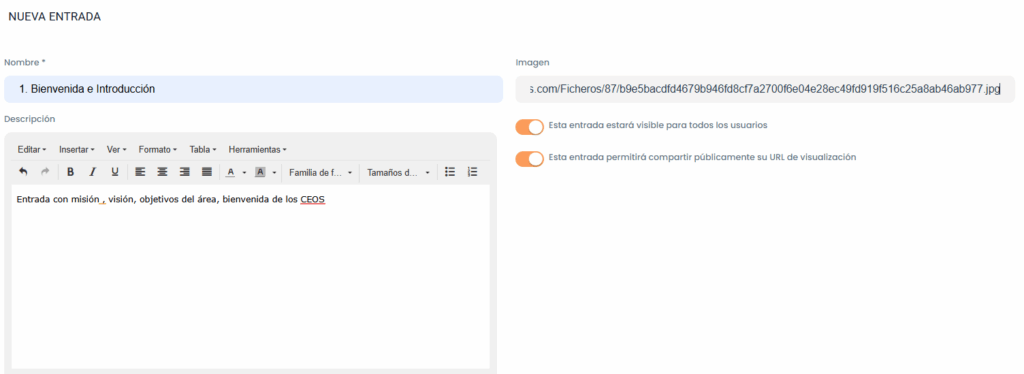Click the Nombre input field

point(253,89)
